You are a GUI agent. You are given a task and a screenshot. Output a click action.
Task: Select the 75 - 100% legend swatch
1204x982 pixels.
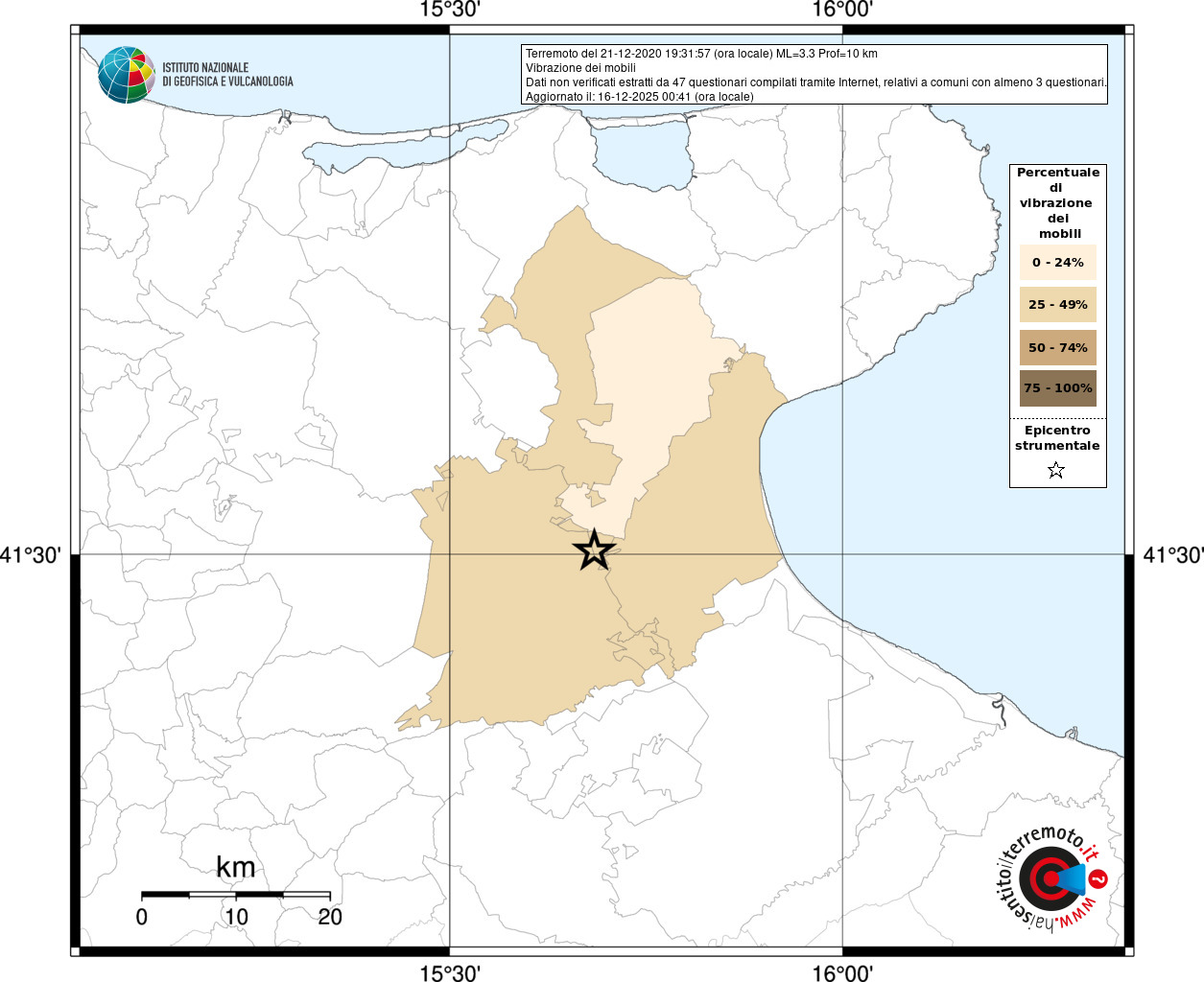(1057, 388)
